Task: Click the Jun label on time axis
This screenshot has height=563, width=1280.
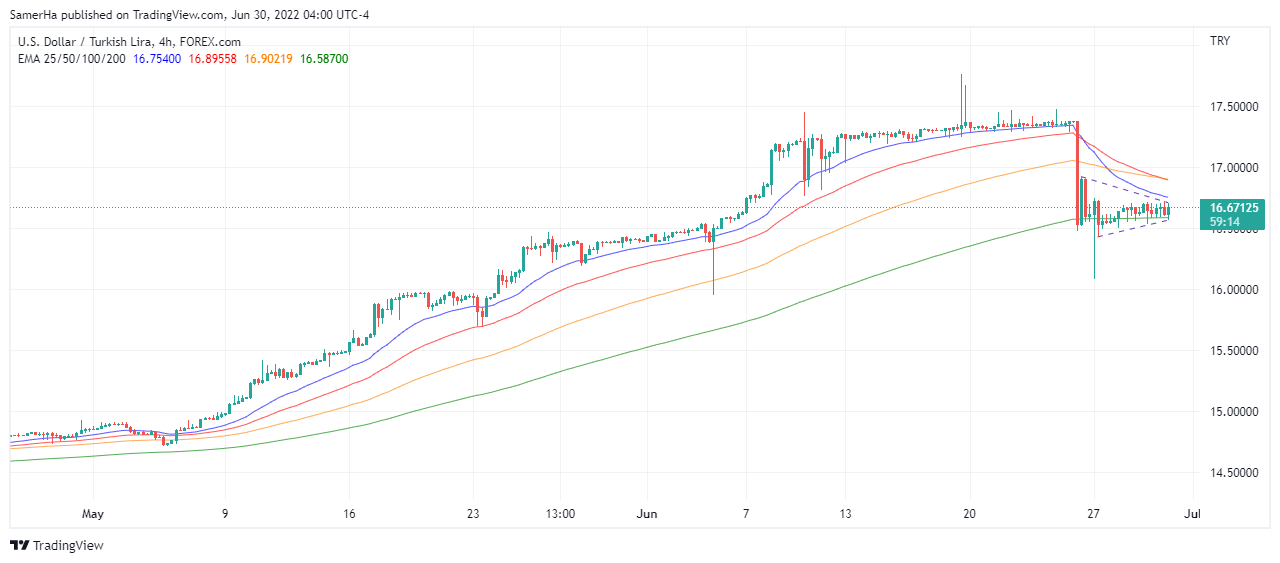Action: click(x=647, y=514)
